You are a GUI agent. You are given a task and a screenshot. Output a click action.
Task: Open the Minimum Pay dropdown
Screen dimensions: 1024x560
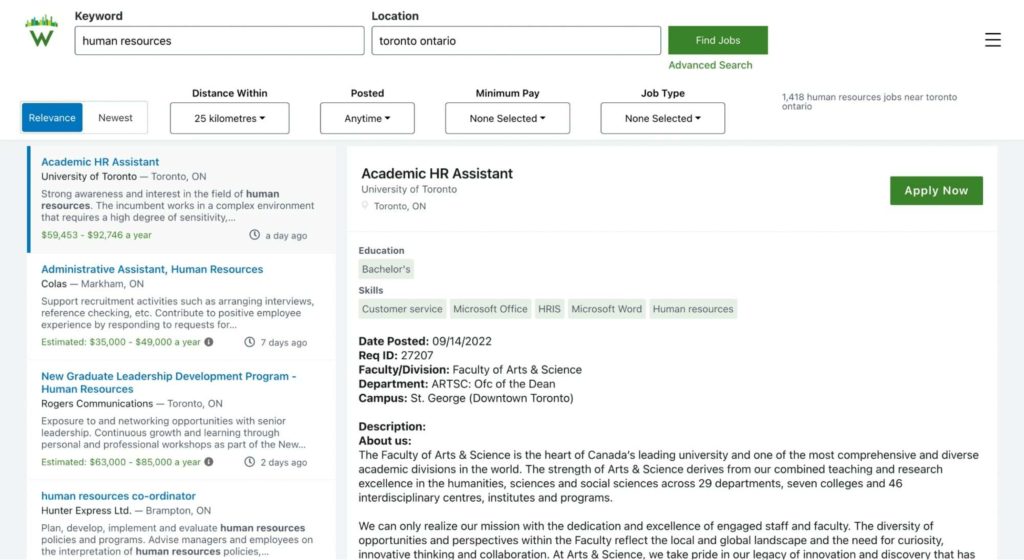(507, 118)
